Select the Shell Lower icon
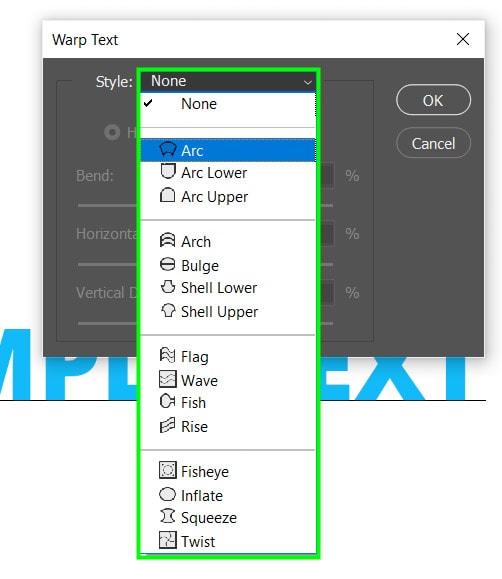Viewport: 502px width, 579px height. point(168,287)
